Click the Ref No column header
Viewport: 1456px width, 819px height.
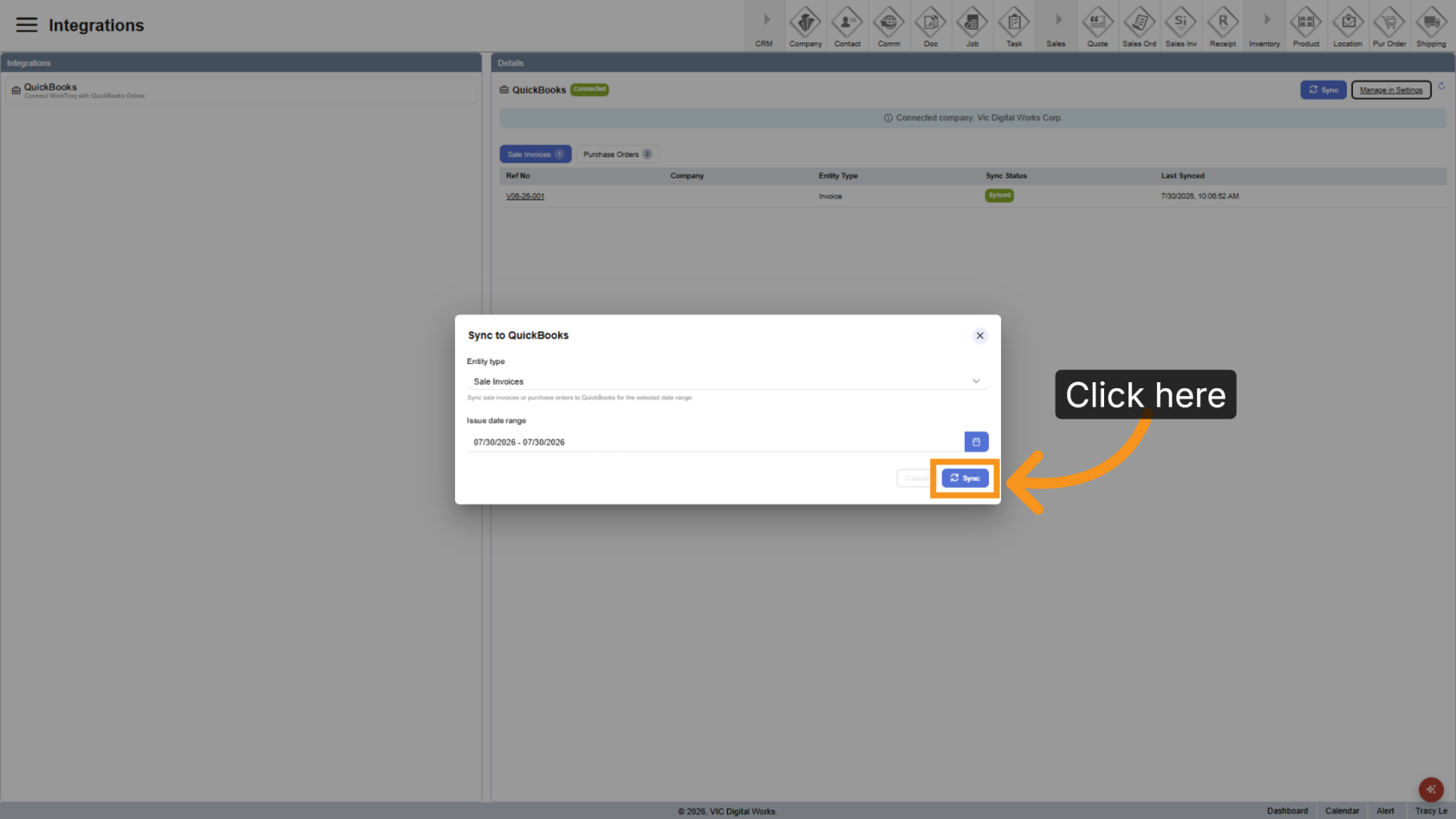pos(518,176)
